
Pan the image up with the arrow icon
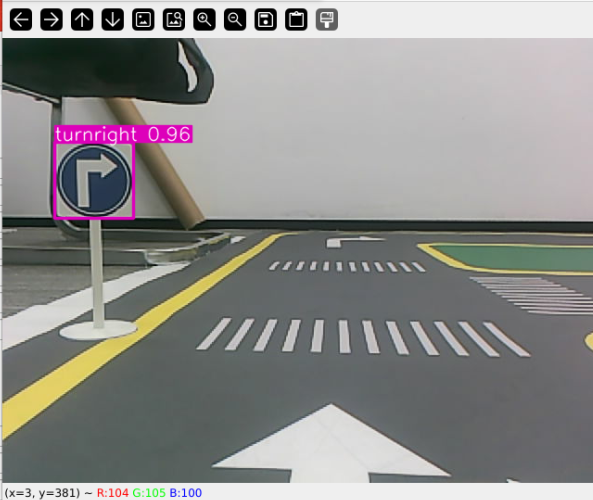click(x=82, y=19)
